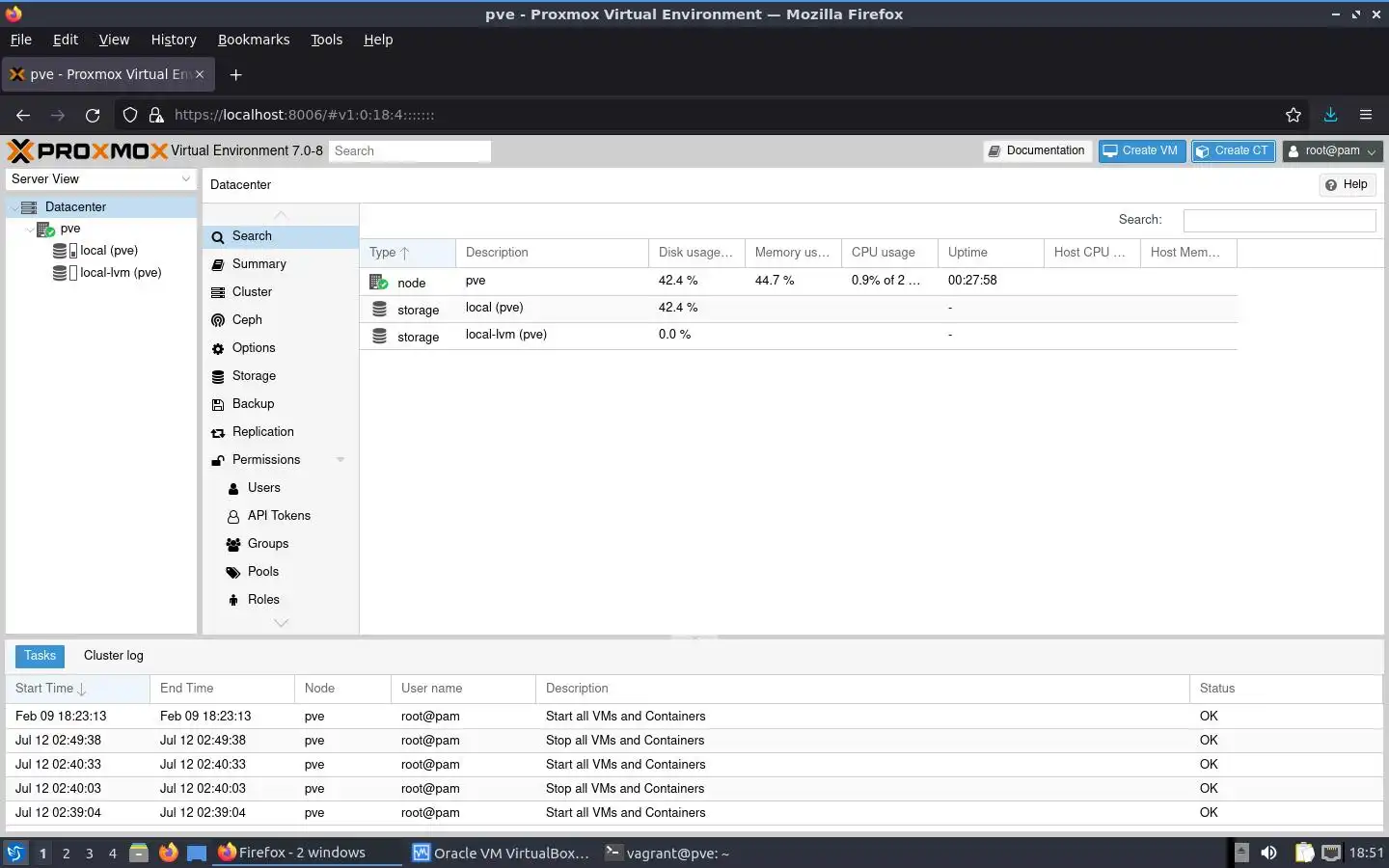Select local-lvm (pve) storage in tree
Viewport: 1389px width, 868px height.
tap(121, 273)
